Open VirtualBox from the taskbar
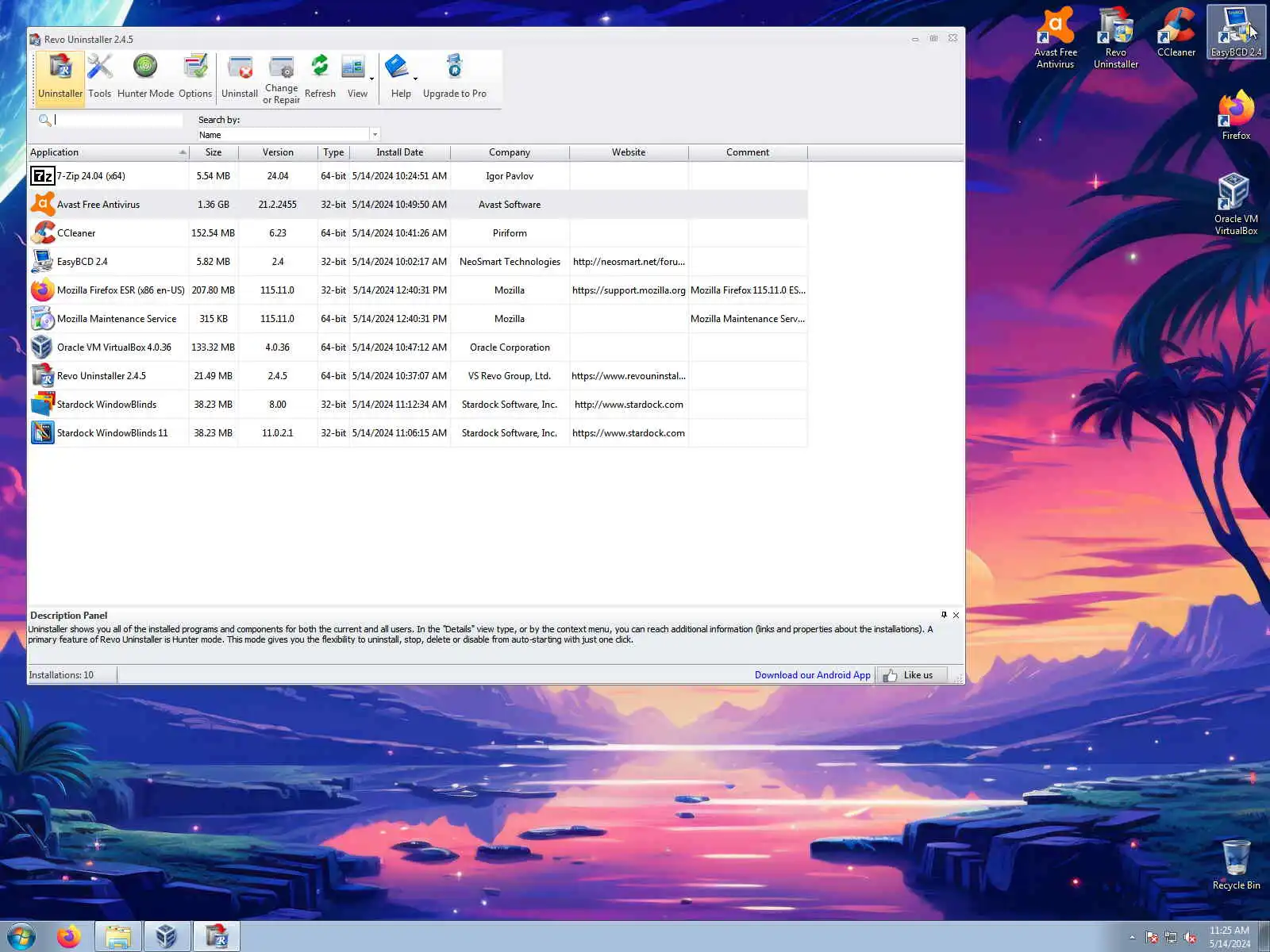 click(x=167, y=937)
